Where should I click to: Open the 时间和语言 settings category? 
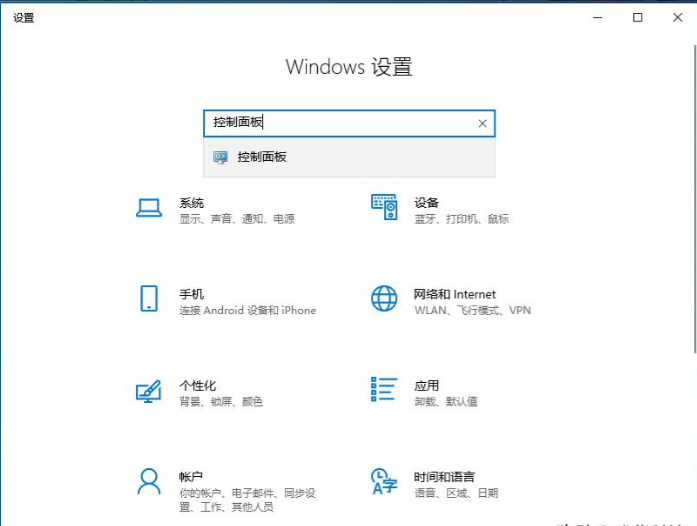444,477
